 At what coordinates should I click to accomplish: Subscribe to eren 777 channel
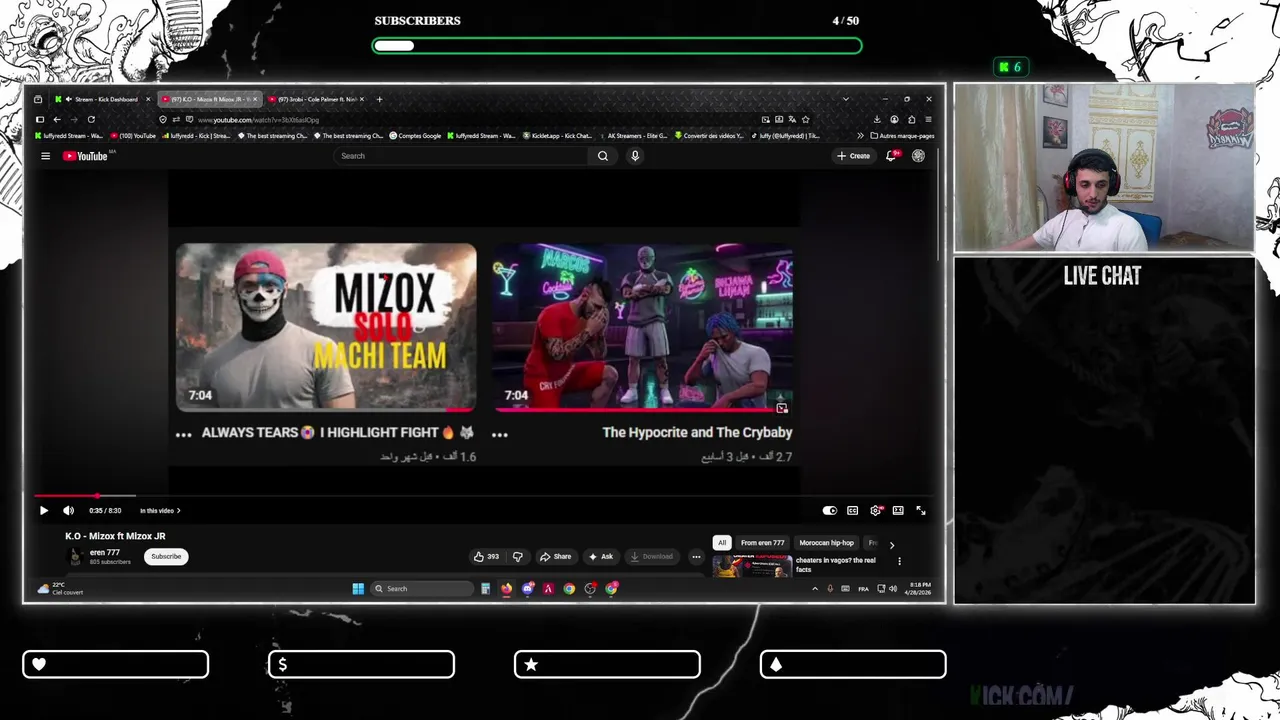[166, 556]
